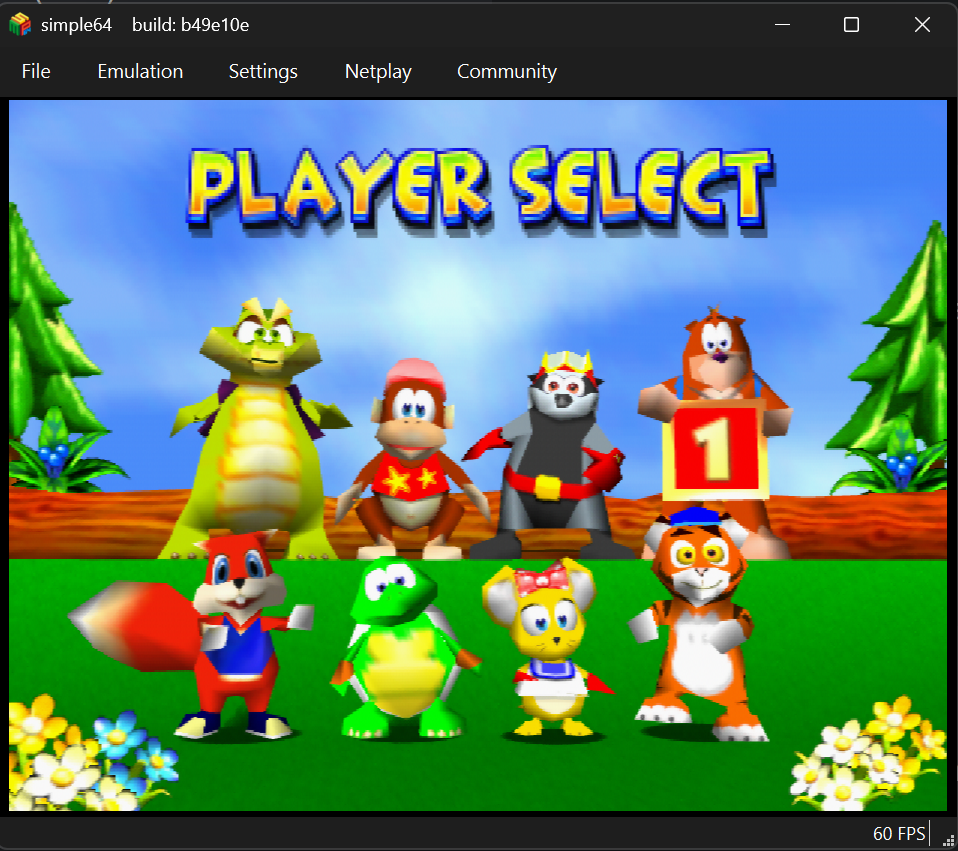958x851 pixels.
Task: Select the yellow mouse Pipsy character
Action: click(547, 648)
